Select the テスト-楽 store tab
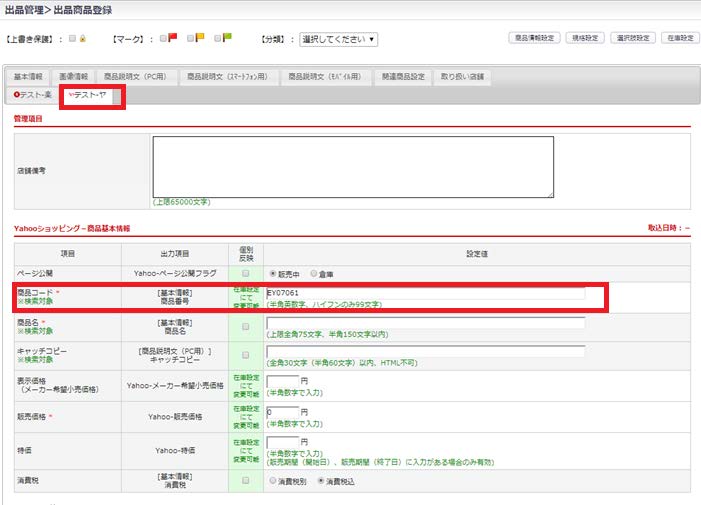The width and height of the screenshot is (701, 505). pos(33,95)
